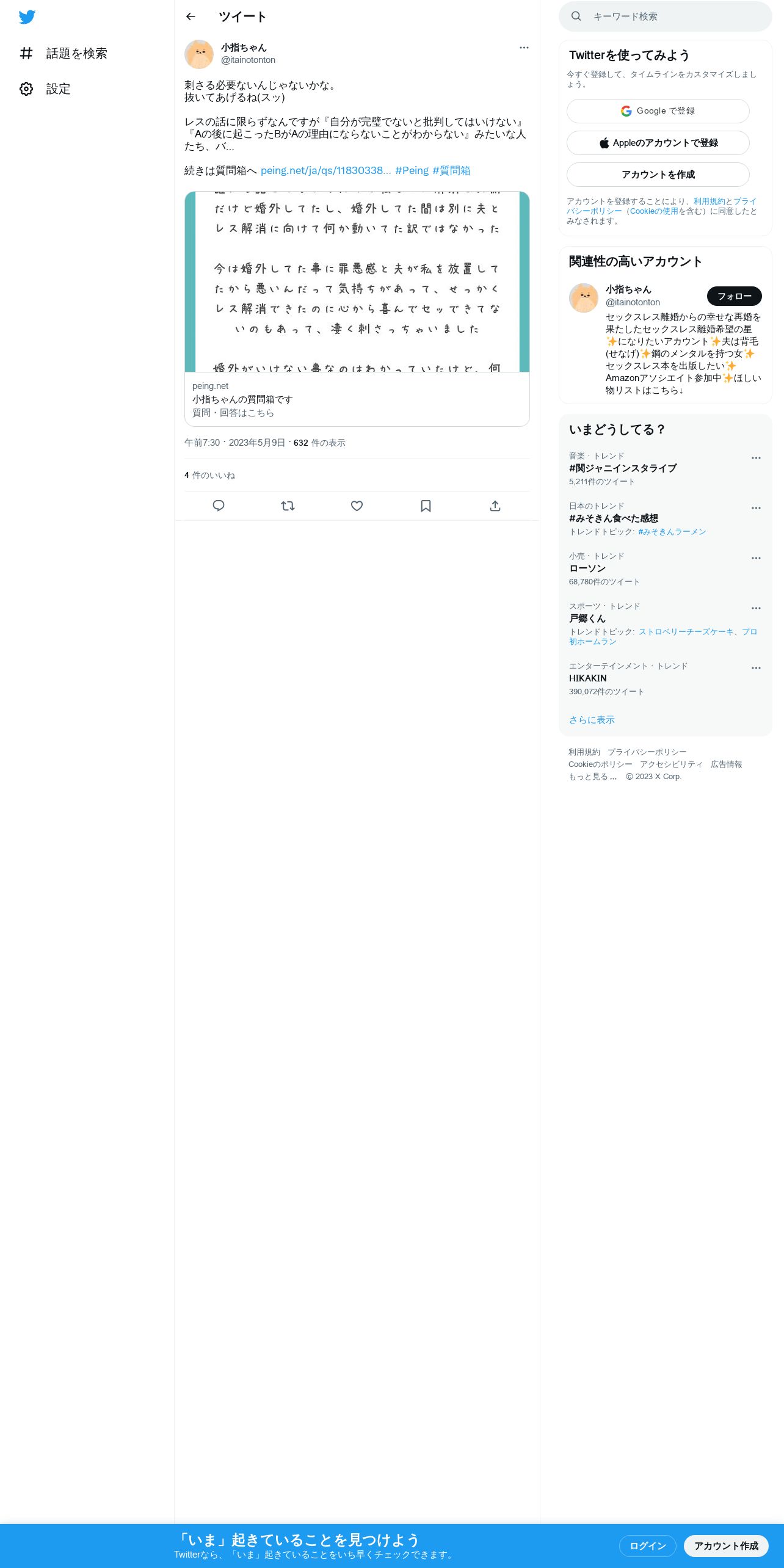Open trend HIKAKIN
Screen dimensions: 784x1568
pos(588,678)
